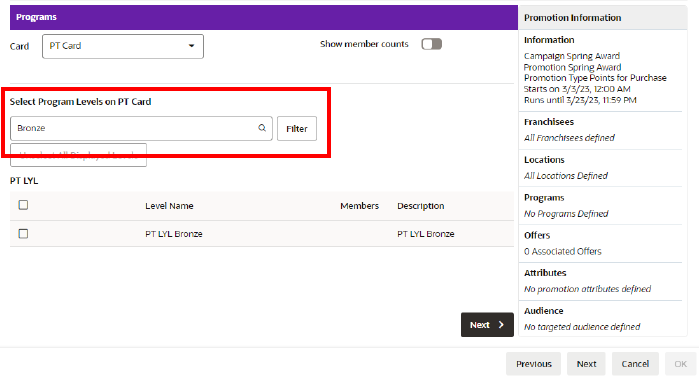Click the Audience section heading
Viewport: 699px width, 378px height.
pyautogui.click(x=543, y=311)
